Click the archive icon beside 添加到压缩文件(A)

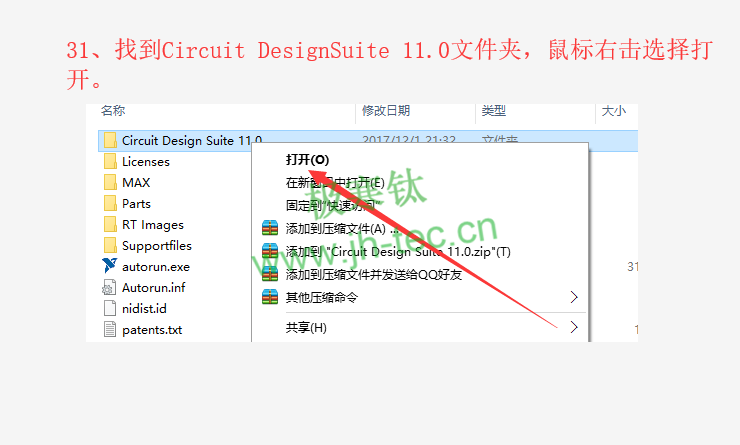[x=270, y=228]
